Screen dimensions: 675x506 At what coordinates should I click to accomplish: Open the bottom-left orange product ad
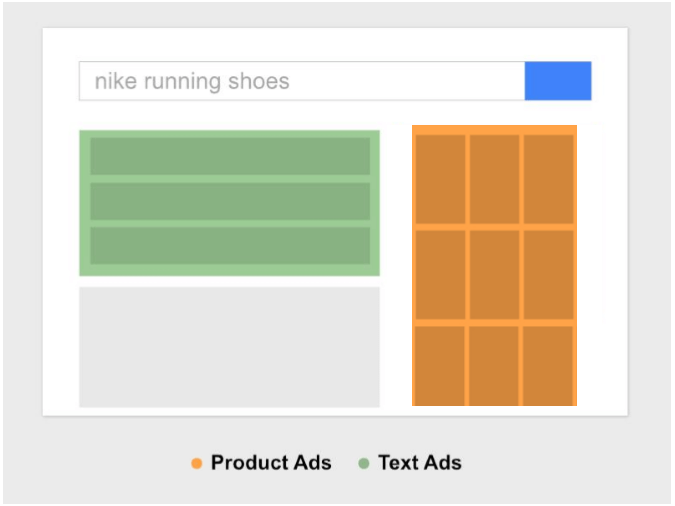(441, 365)
